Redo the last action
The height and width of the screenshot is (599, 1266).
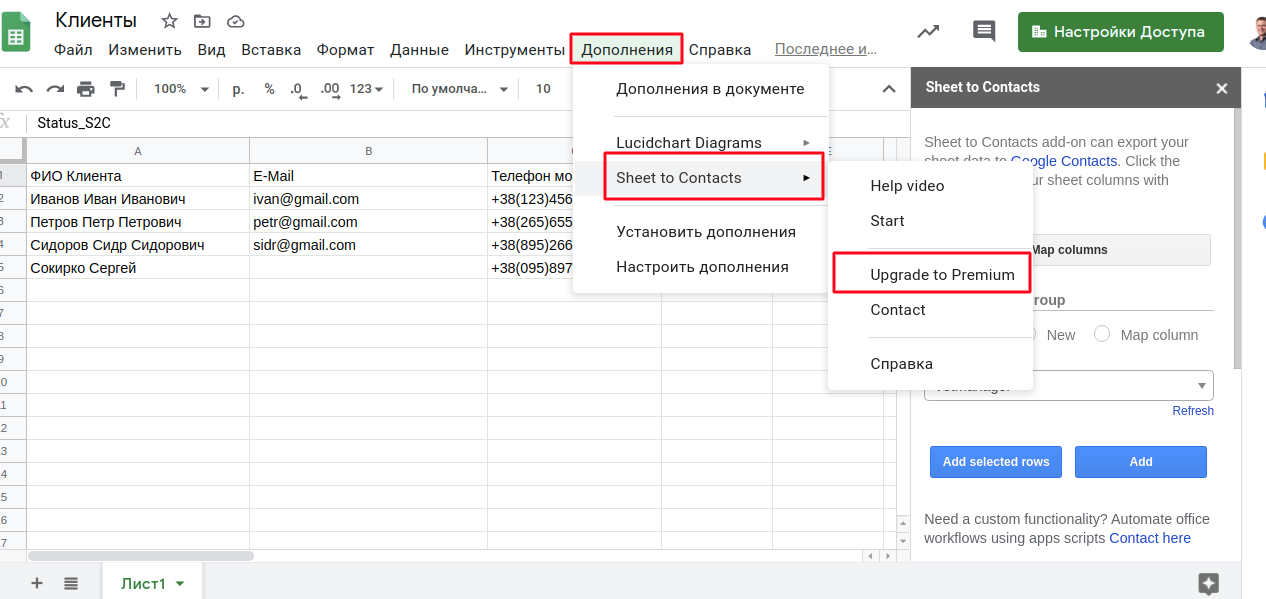[55, 89]
